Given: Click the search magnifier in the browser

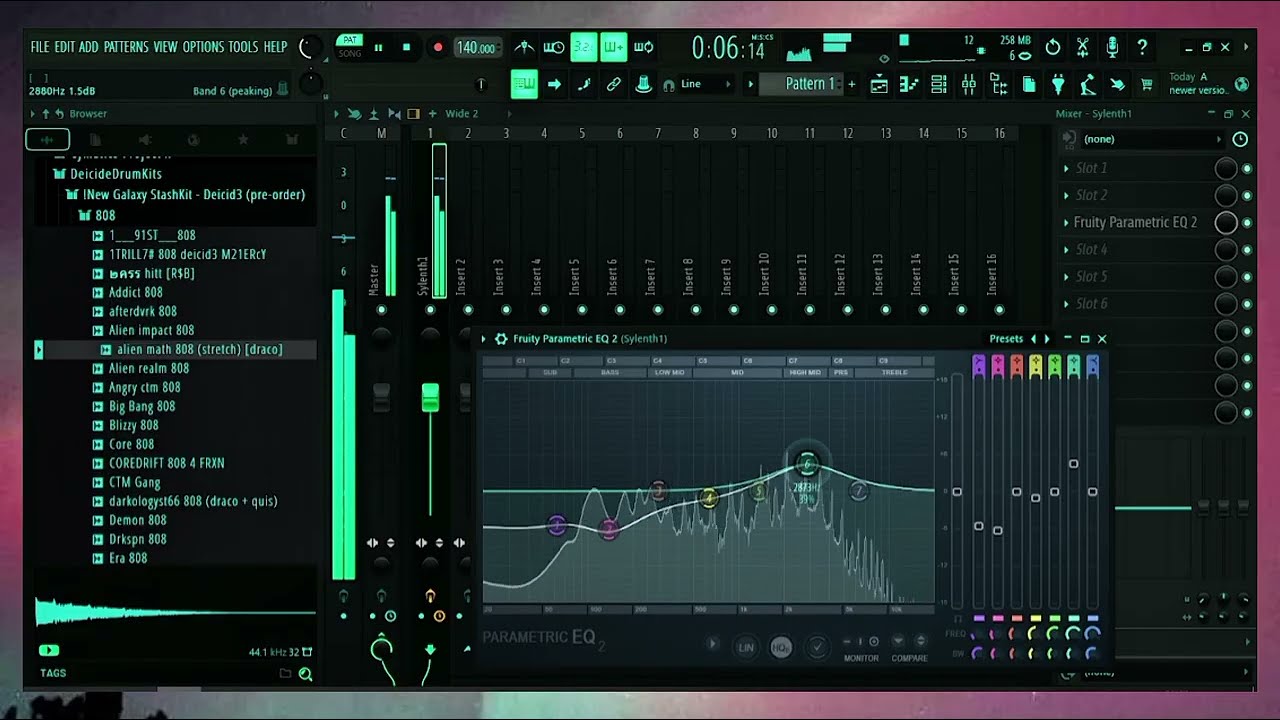Looking at the screenshot, I should coord(305,674).
